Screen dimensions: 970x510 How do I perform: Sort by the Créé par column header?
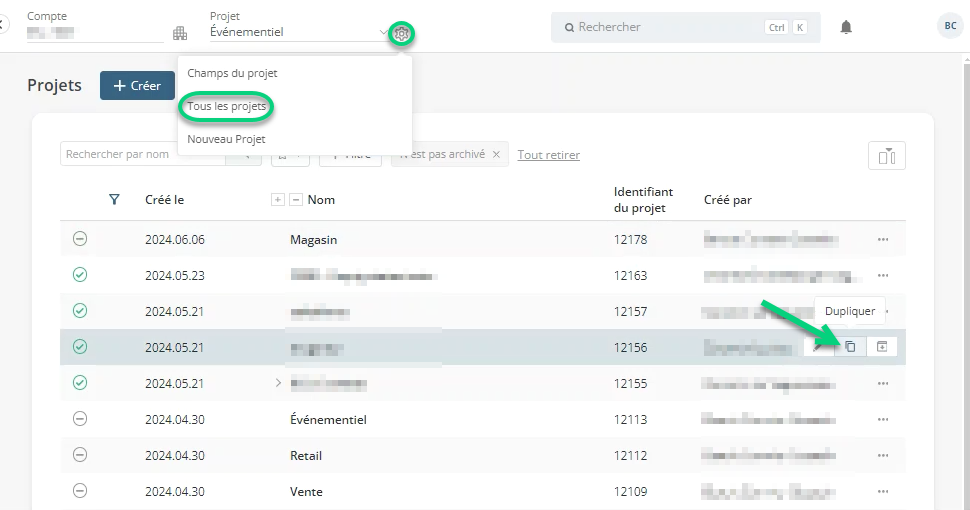tap(728, 200)
